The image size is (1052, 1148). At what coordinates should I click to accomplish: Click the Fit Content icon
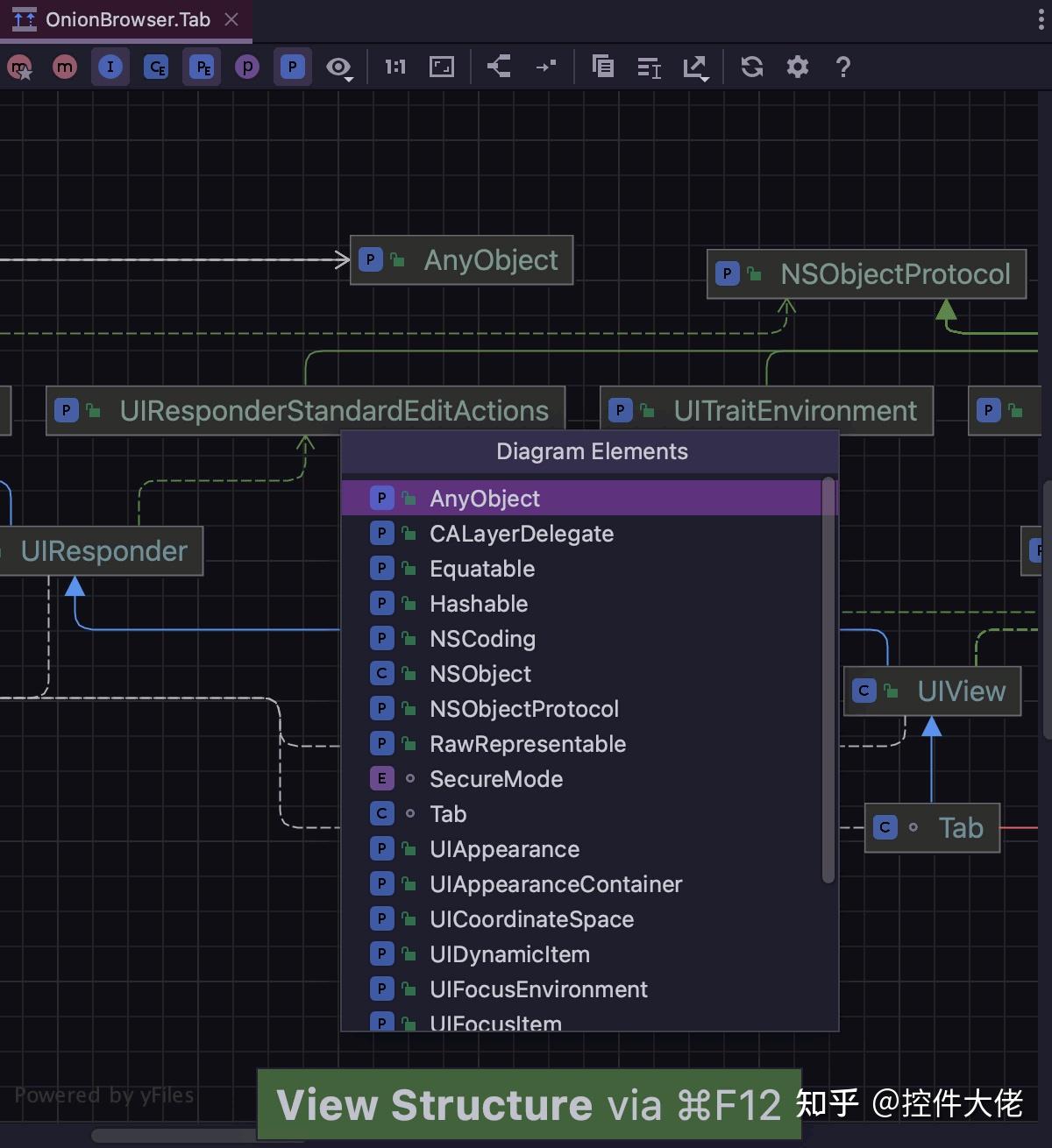441,67
